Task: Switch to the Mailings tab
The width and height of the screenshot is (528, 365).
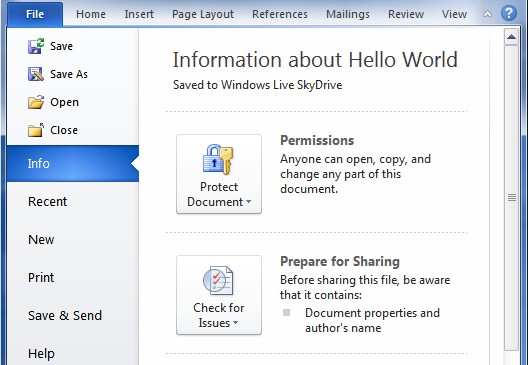Action: (348, 14)
